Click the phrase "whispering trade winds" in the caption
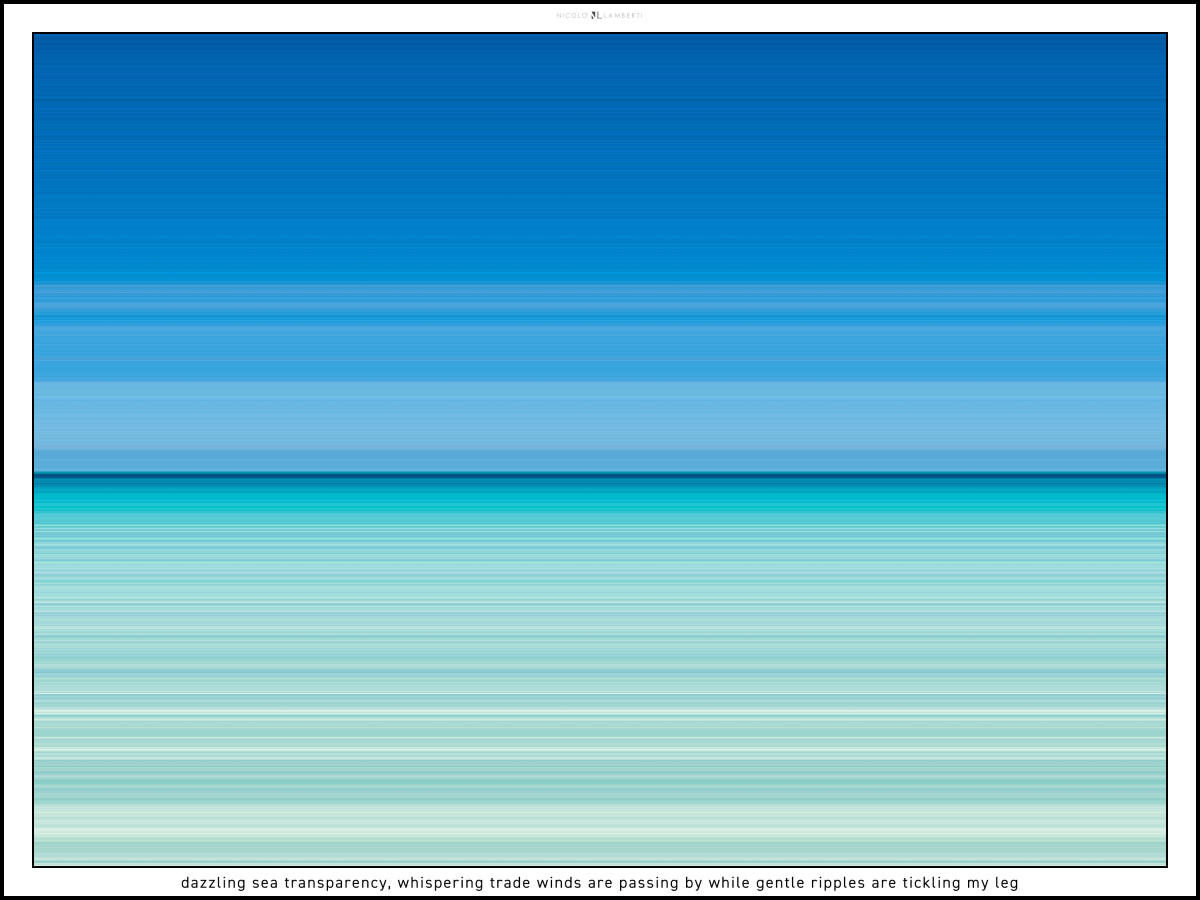 click(480, 883)
